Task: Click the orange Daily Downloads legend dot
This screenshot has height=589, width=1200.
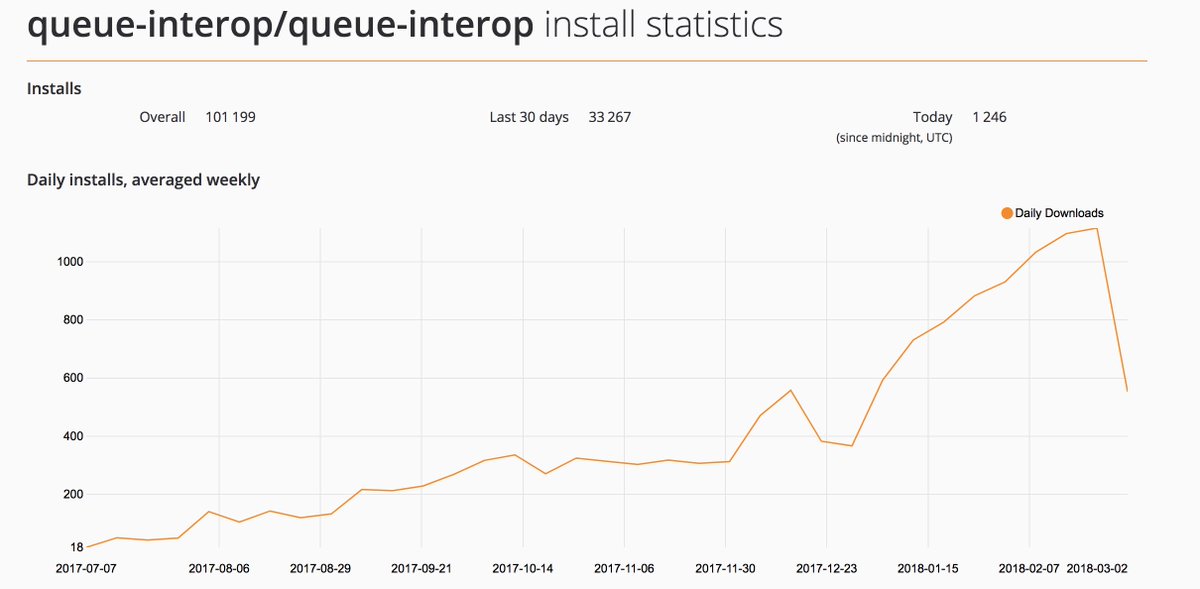Action: coord(1007,213)
